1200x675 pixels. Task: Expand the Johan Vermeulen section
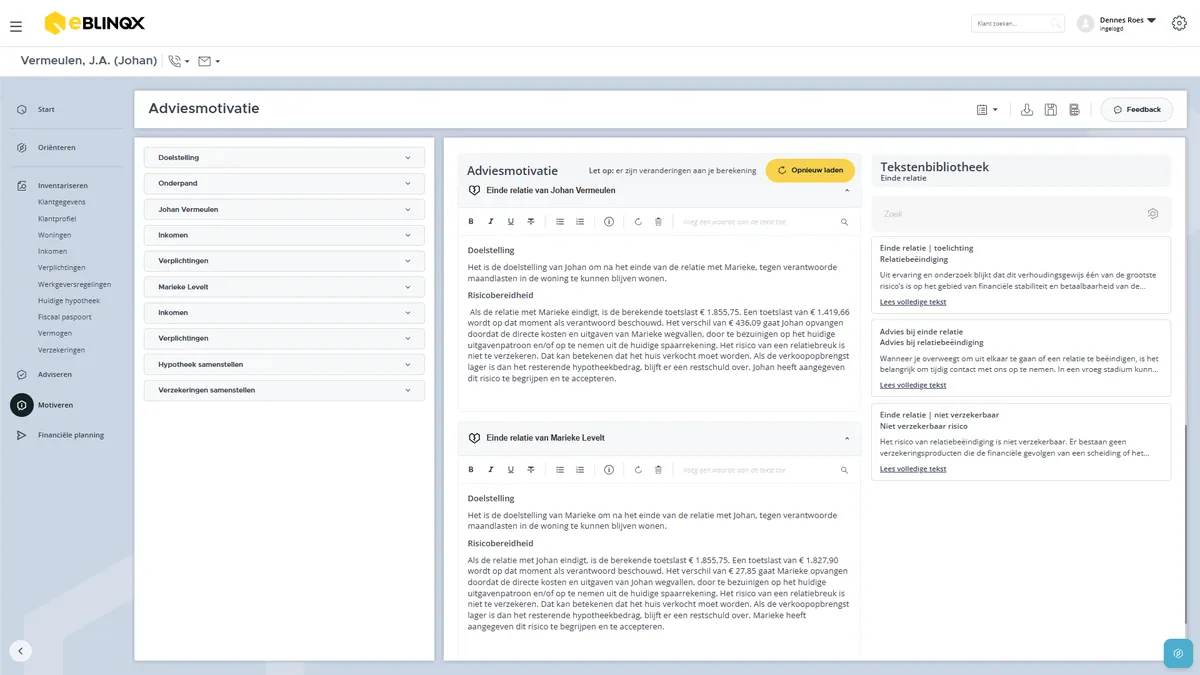(x=284, y=209)
